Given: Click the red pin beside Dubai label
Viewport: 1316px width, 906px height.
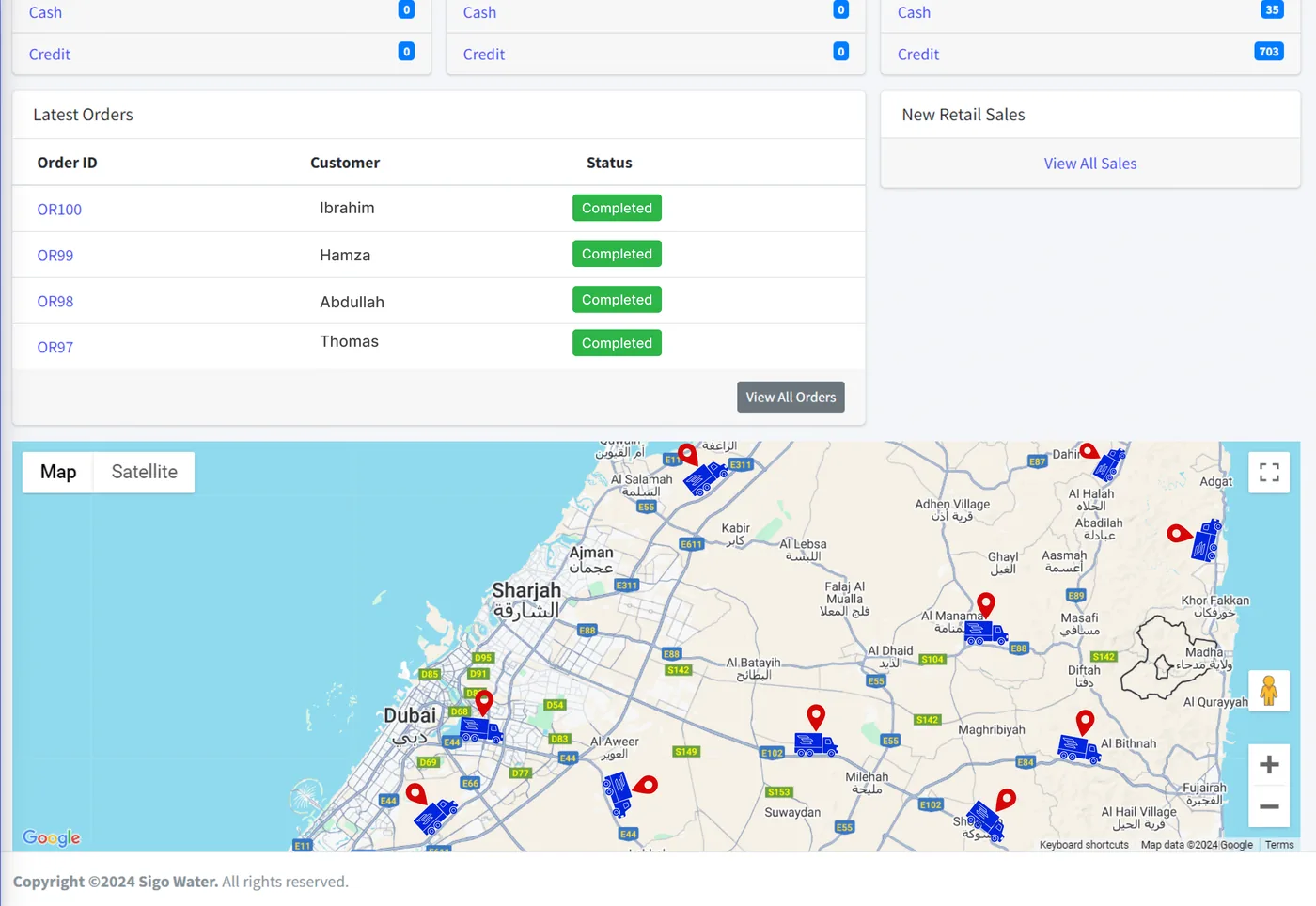Looking at the screenshot, I should click(x=484, y=702).
